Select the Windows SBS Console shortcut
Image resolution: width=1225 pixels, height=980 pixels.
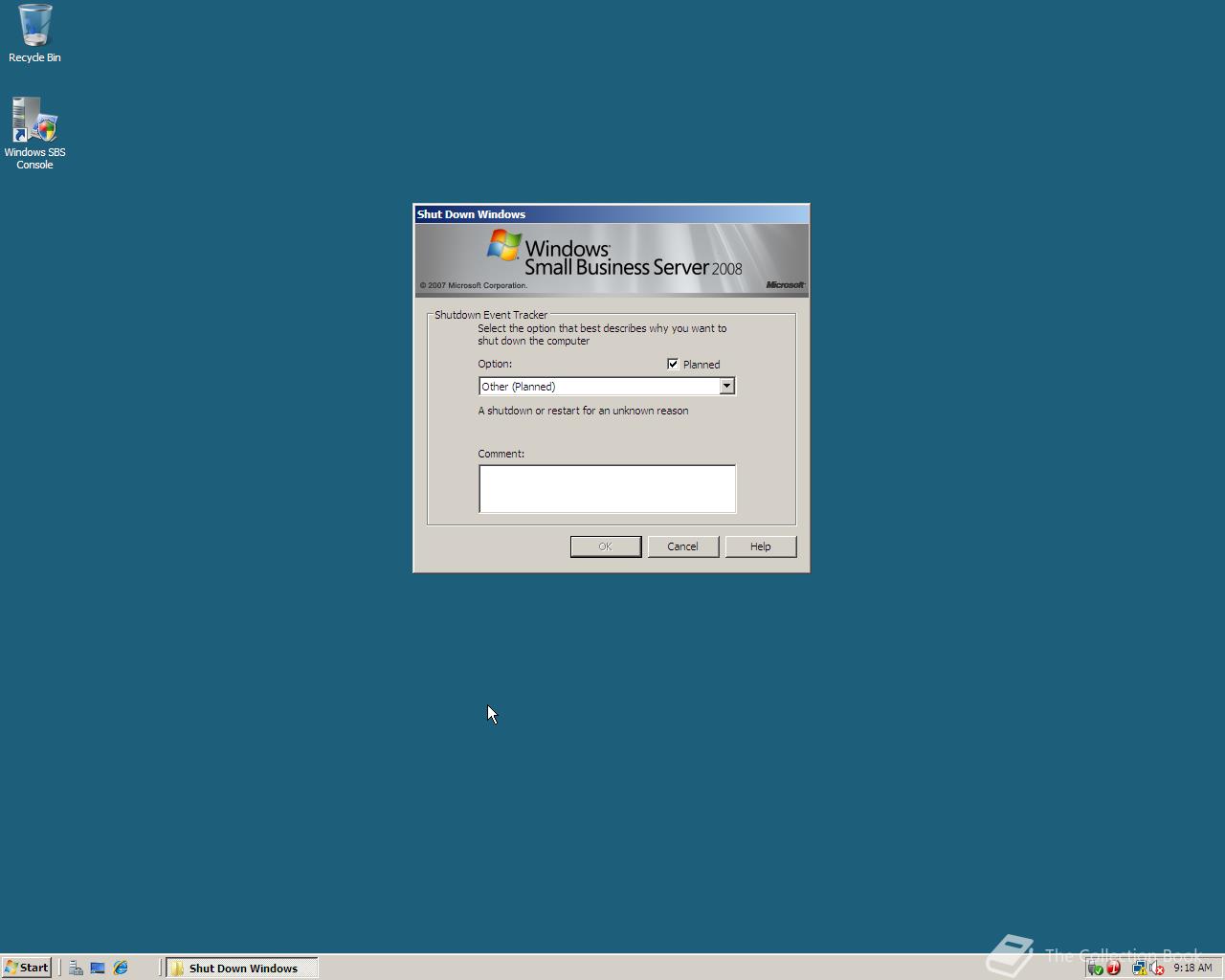pyautogui.click(x=34, y=133)
